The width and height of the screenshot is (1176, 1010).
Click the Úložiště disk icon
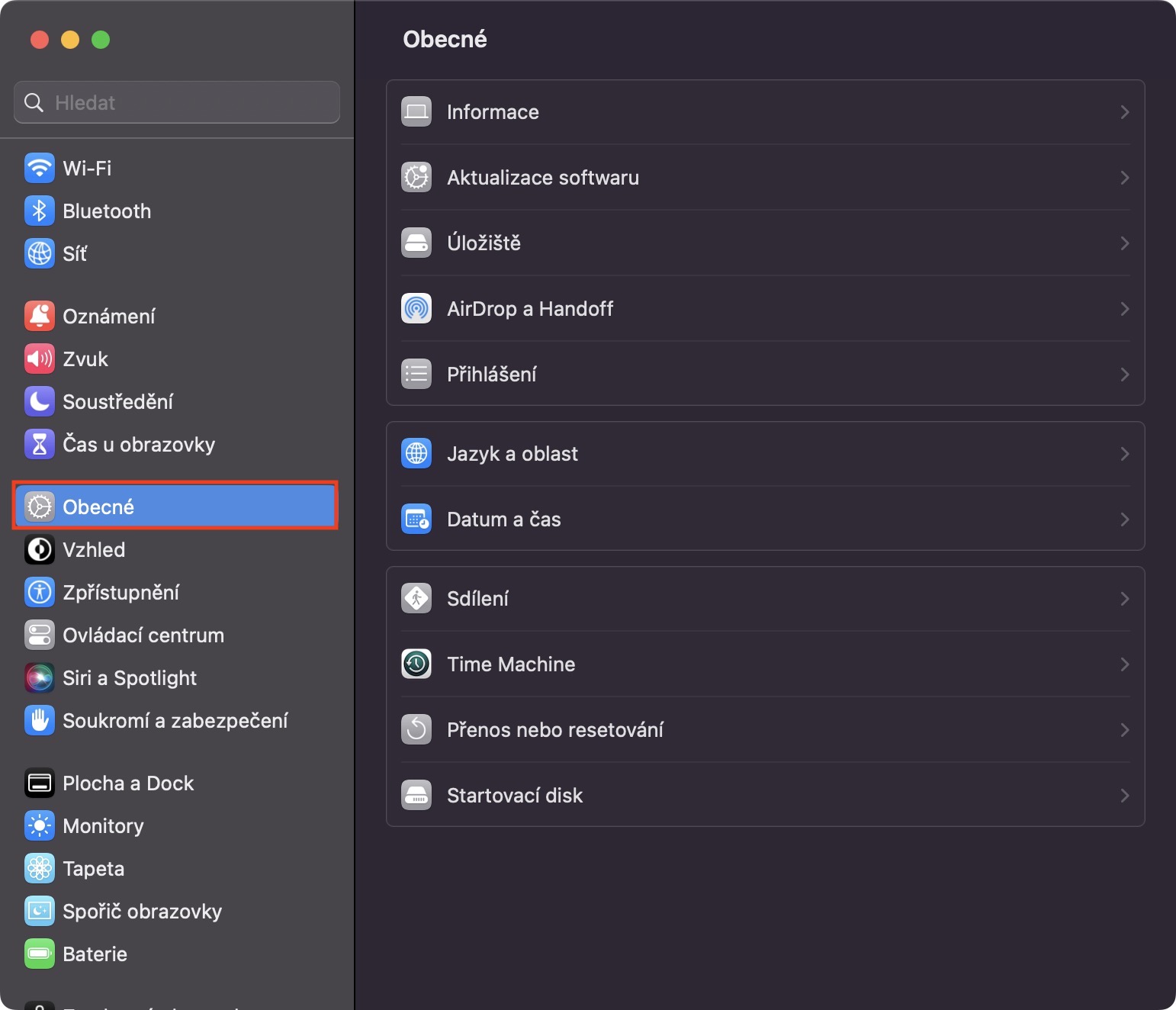[x=416, y=243]
